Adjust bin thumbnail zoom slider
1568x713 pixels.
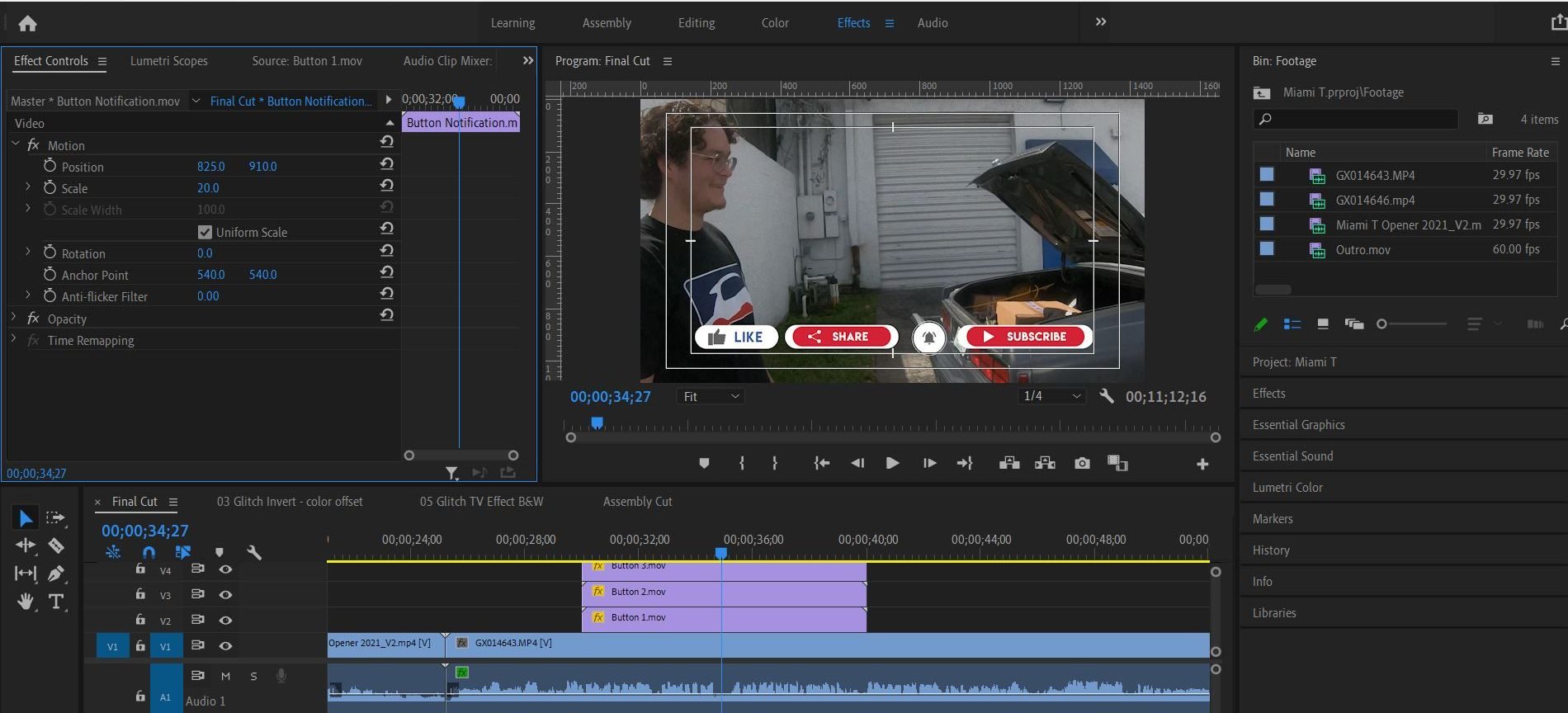pos(1381,324)
